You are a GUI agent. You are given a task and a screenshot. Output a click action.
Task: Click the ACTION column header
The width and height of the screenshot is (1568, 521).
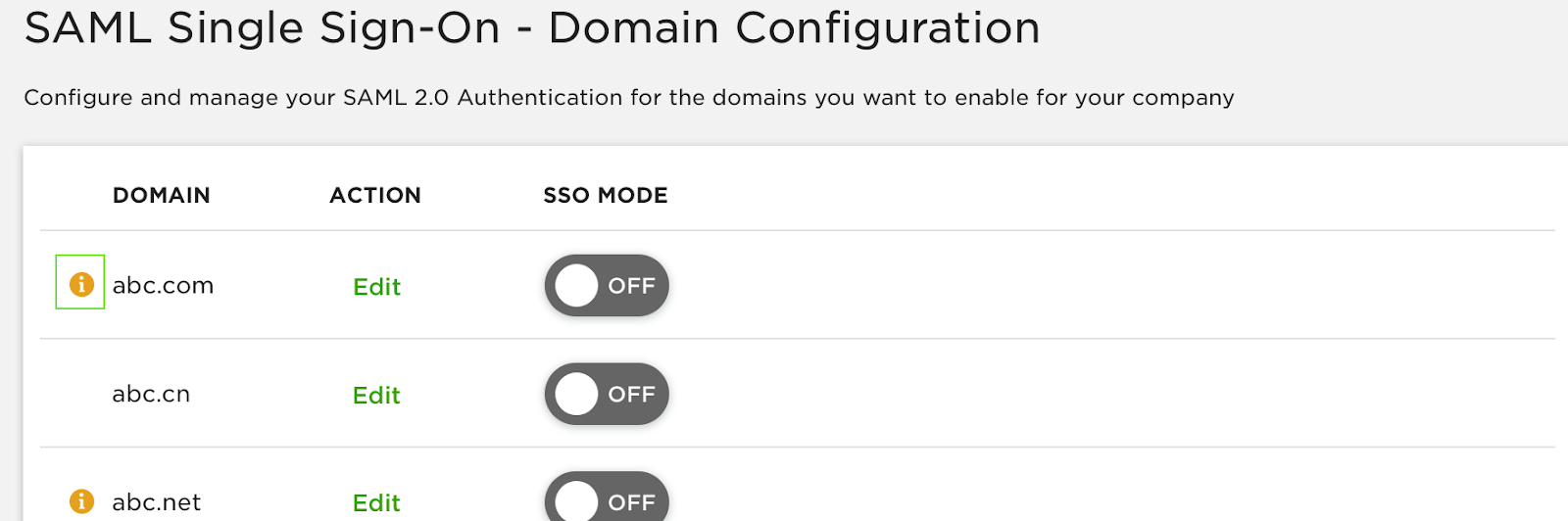(x=375, y=196)
